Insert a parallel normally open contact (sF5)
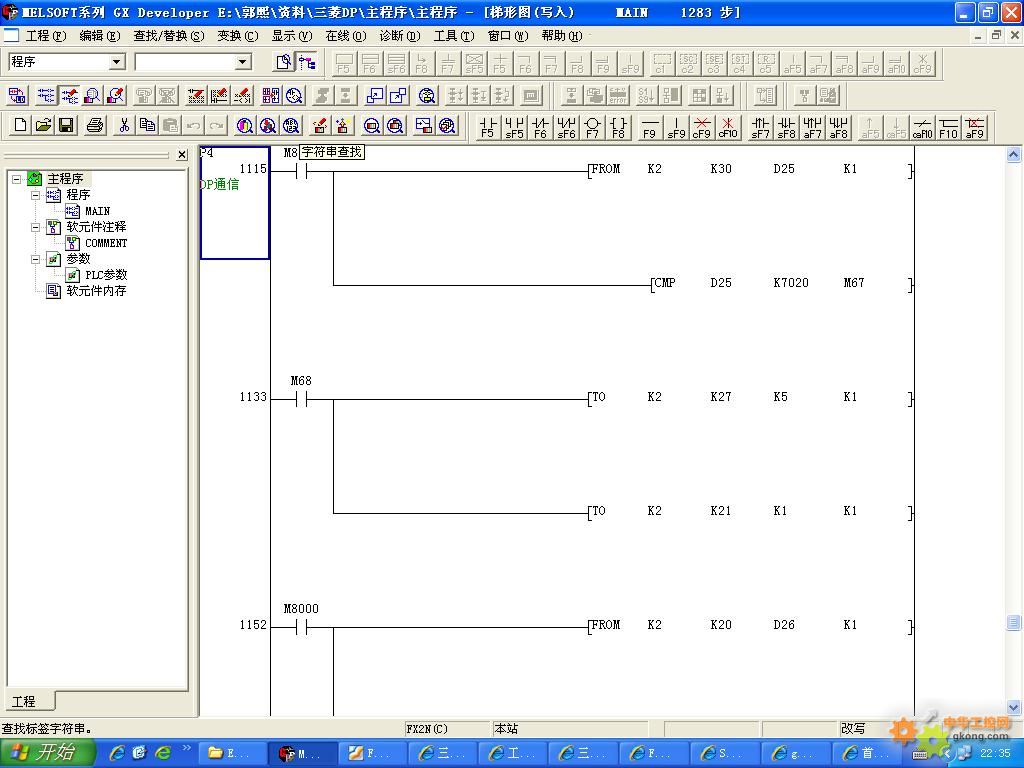 pyautogui.click(x=514, y=127)
